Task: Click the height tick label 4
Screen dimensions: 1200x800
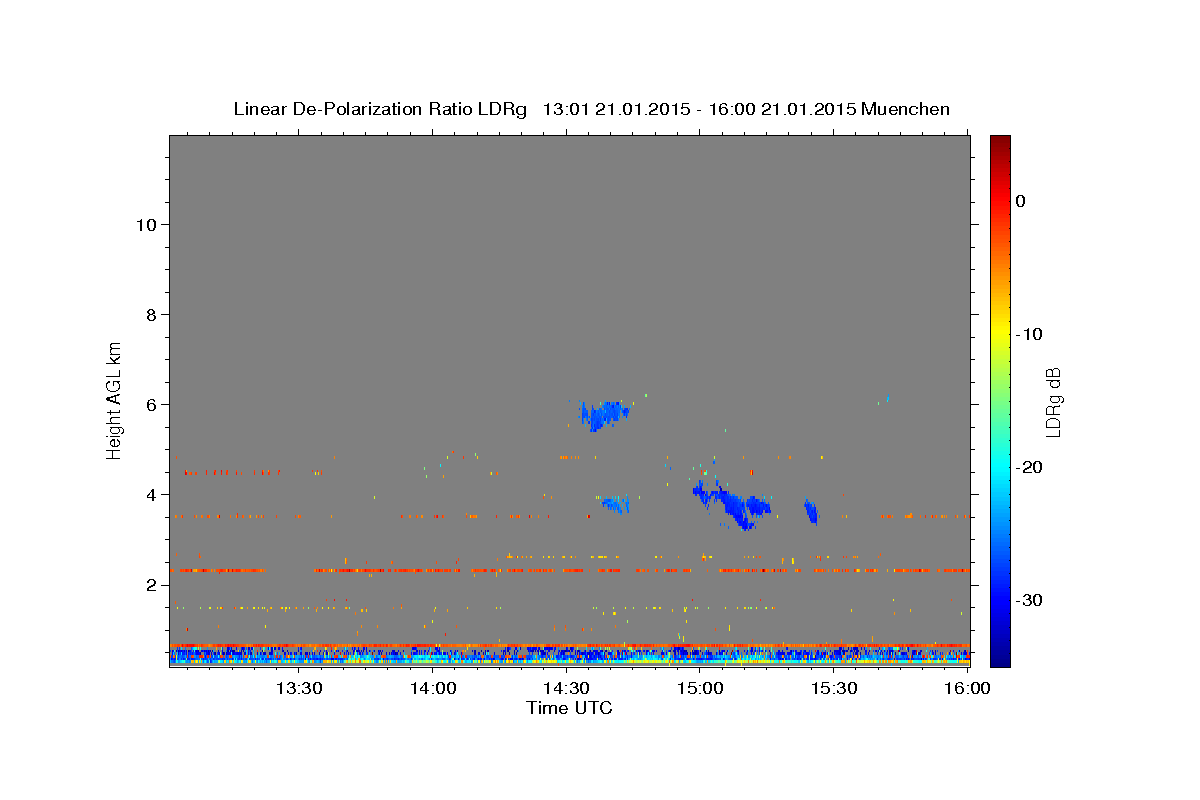Action: pos(150,494)
